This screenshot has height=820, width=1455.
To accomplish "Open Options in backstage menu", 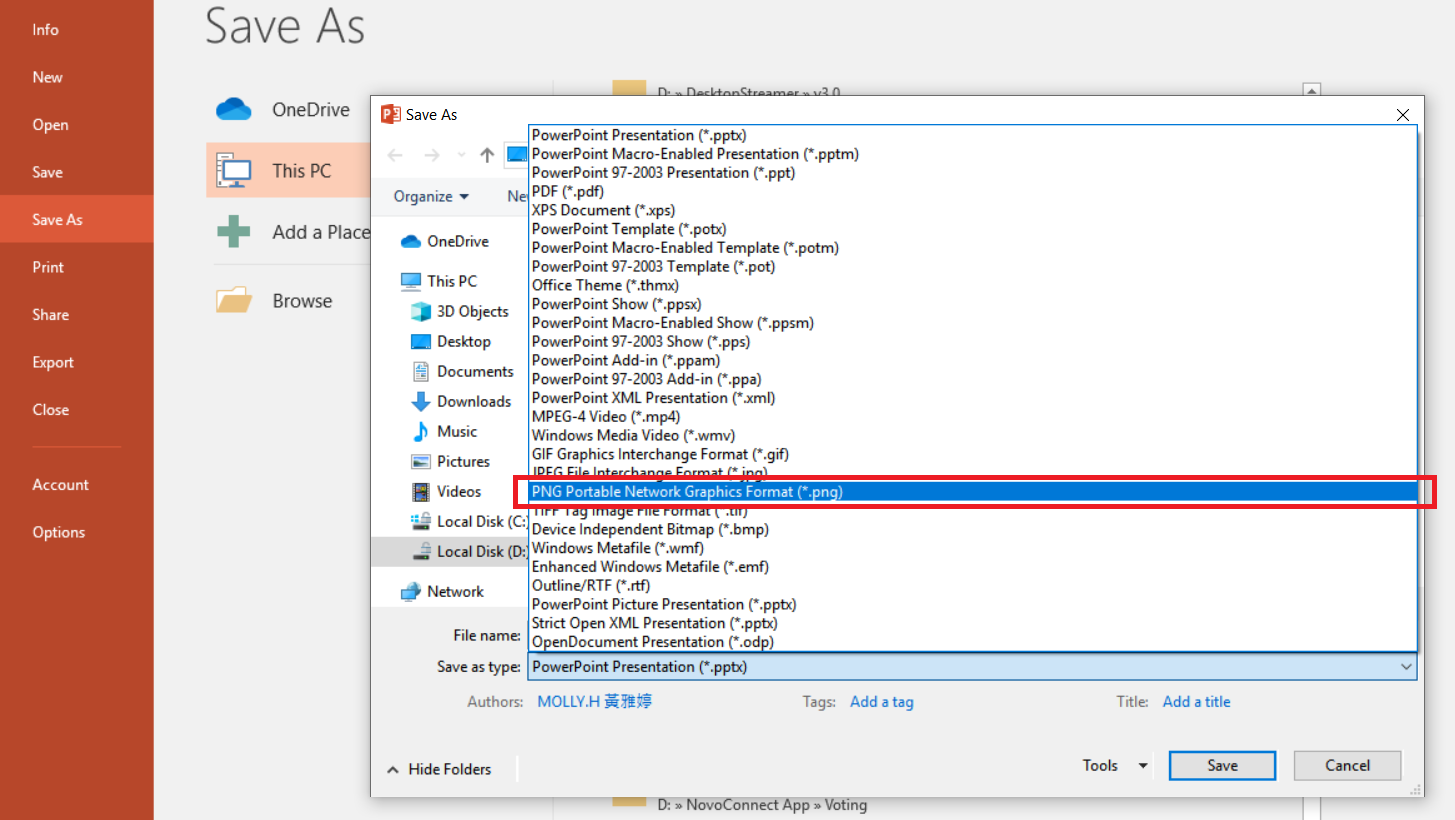I will click(x=77, y=532).
